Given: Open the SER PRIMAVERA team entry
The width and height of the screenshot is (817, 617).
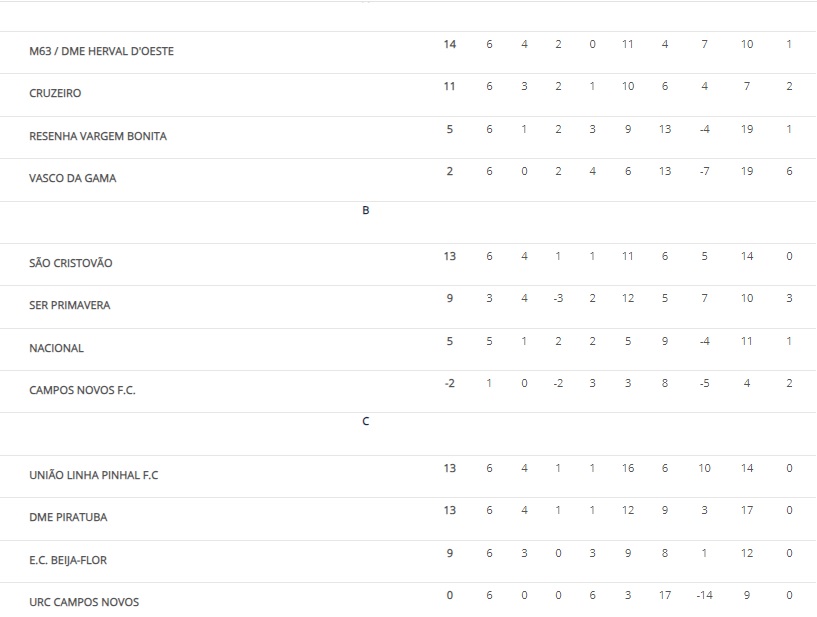Looking at the screenshot, I should [69, 305].
